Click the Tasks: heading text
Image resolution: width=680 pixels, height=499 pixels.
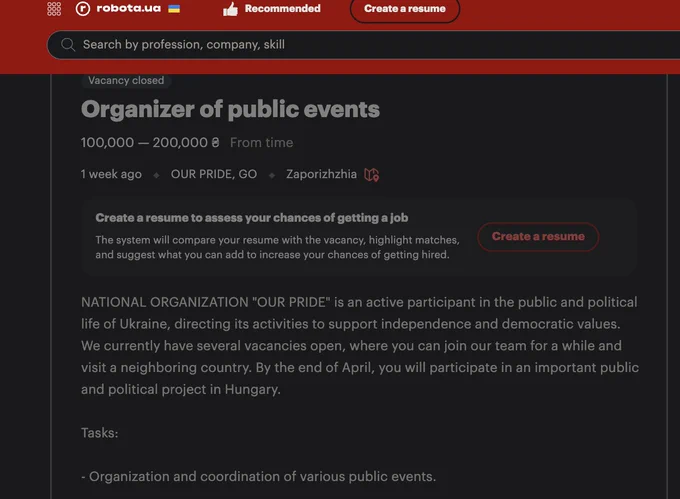pyautogui.click(x=100, y=433)
